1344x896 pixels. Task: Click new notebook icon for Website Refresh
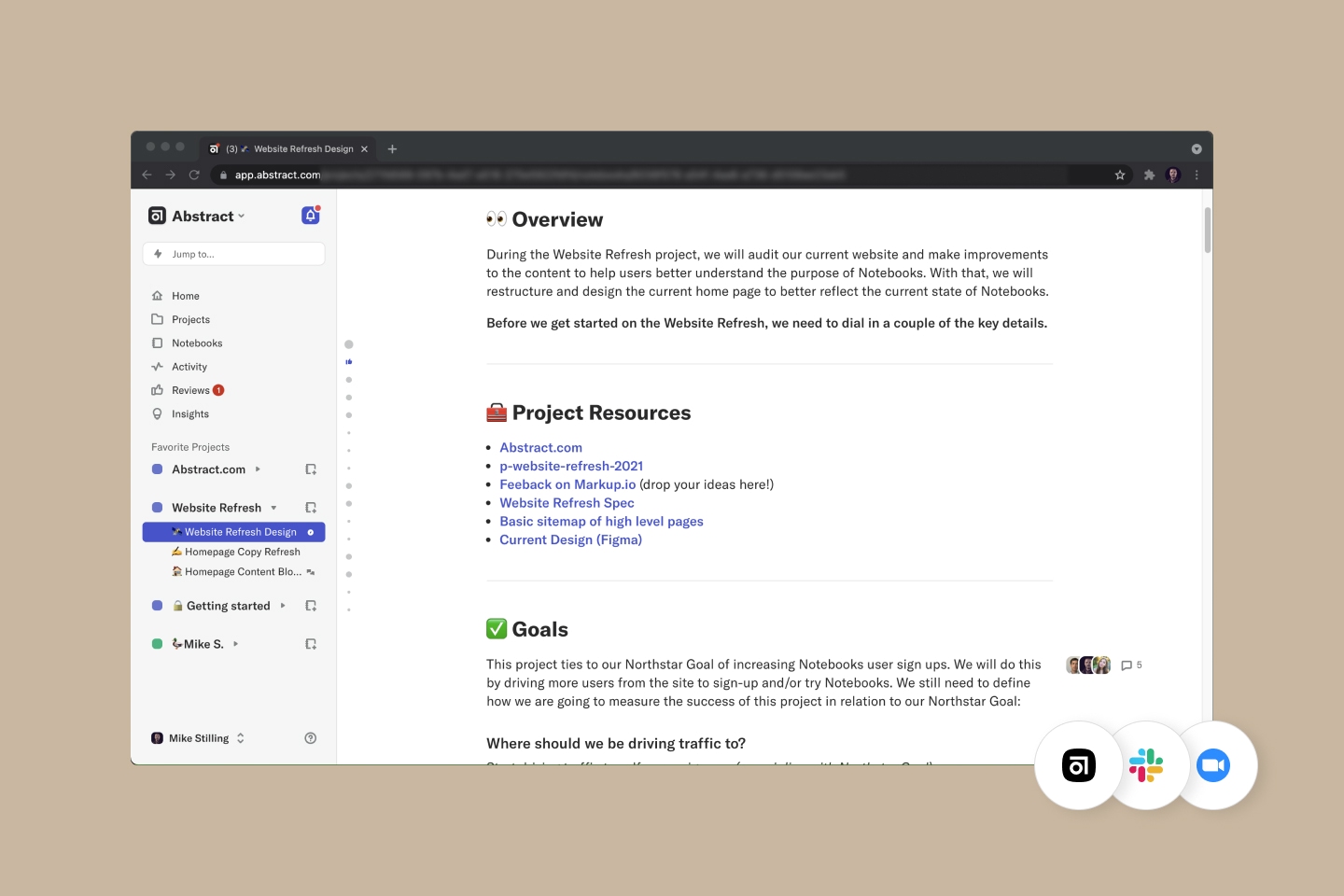[311, 508]
